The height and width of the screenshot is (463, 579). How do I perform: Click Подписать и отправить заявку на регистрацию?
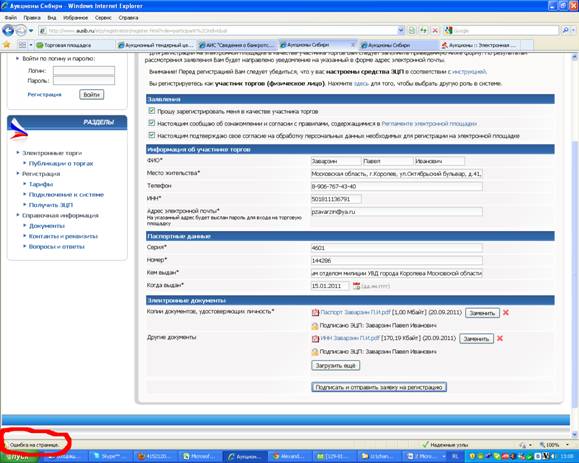(x=379, y=387)
